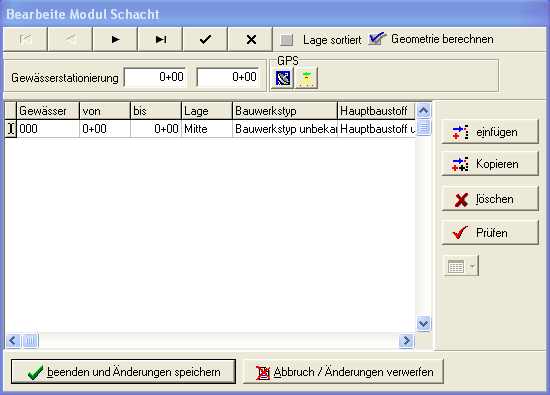Click Abbruch / Änderungen verwerfen
Image resolution: width=550 pixels, height=395 pixels.
[x=343, y=372]
